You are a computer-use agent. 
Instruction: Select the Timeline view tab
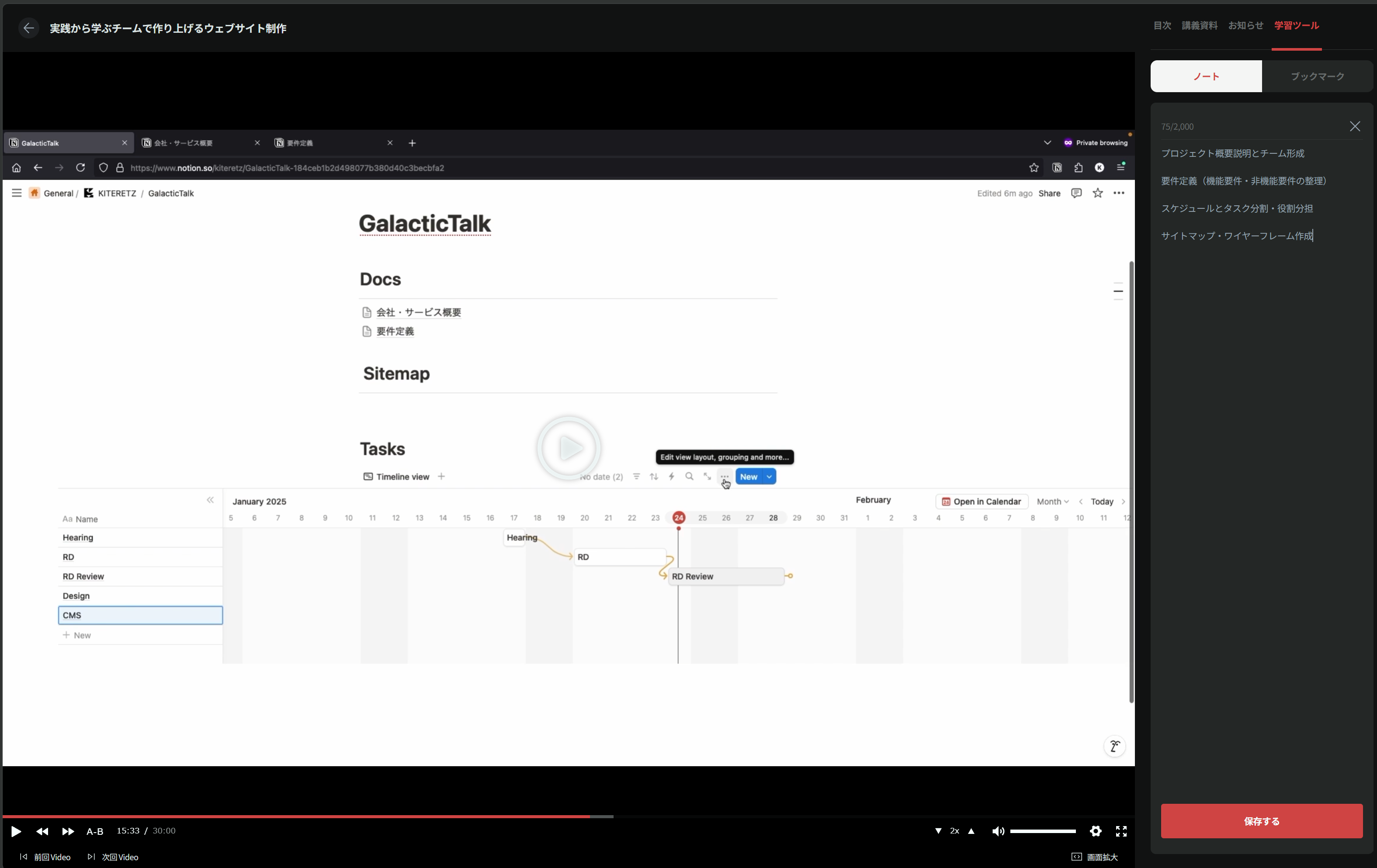tap(396, 476)
